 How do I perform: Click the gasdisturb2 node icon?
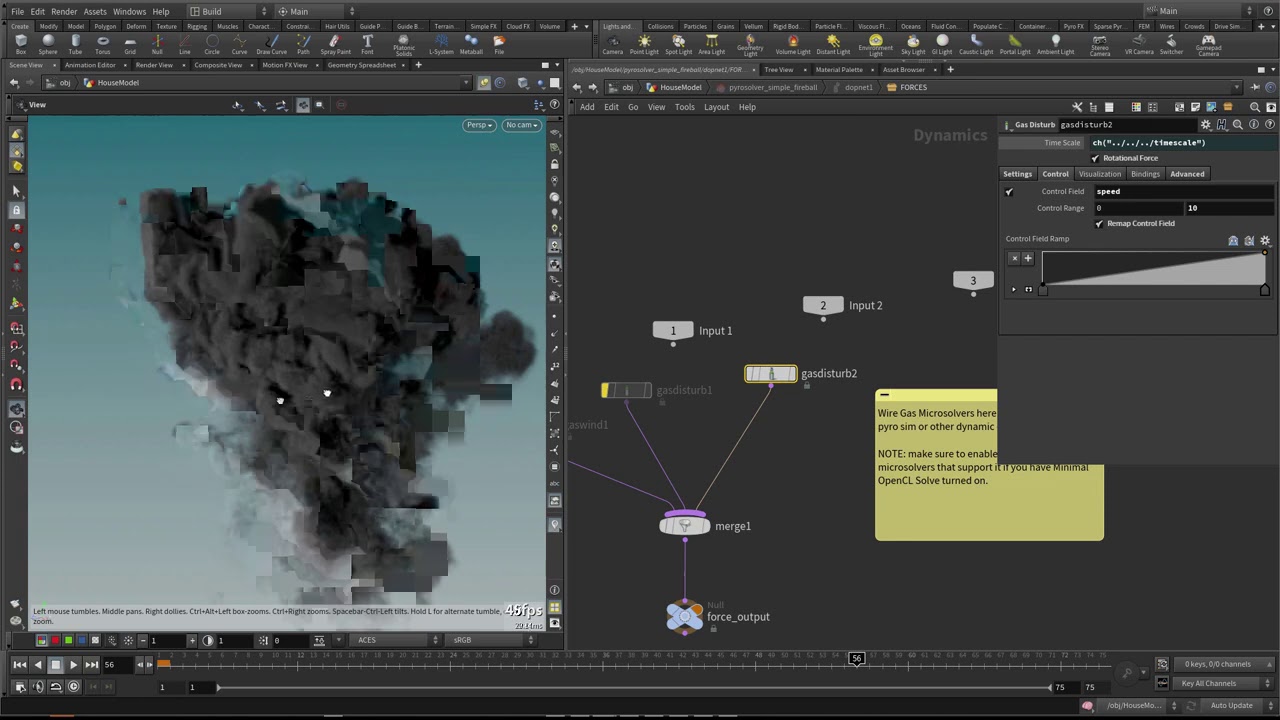[x=771, y=374]
